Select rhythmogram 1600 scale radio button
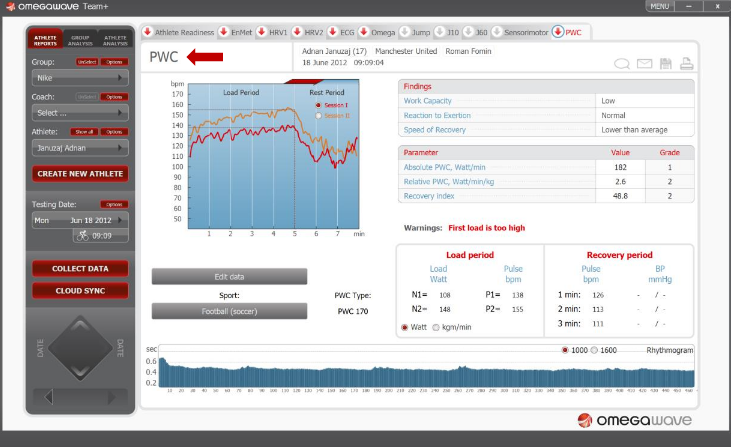Screen dimensions: 731x447 pos(594,350)
